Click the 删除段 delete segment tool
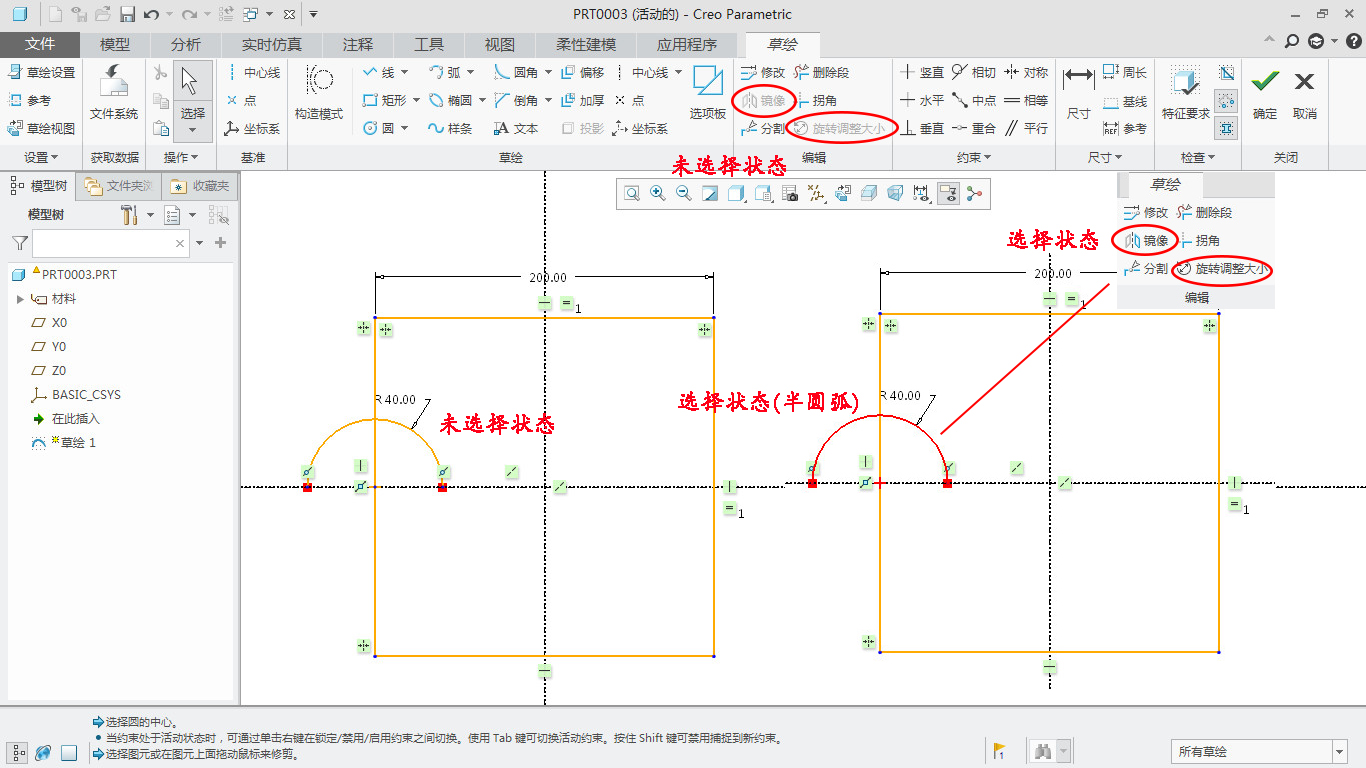 pos(822,72)
